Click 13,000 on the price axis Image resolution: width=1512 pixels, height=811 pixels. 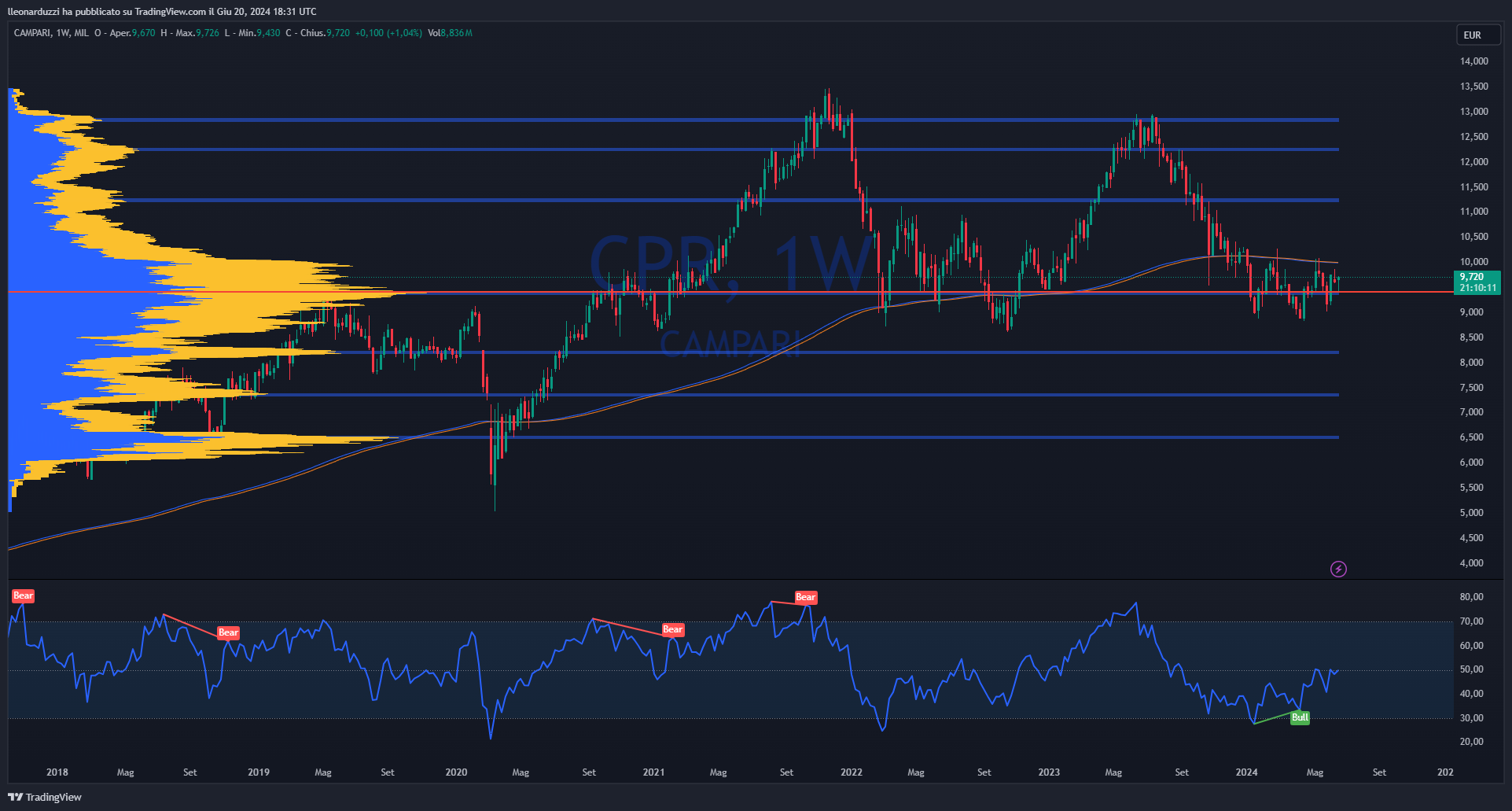1474,112
